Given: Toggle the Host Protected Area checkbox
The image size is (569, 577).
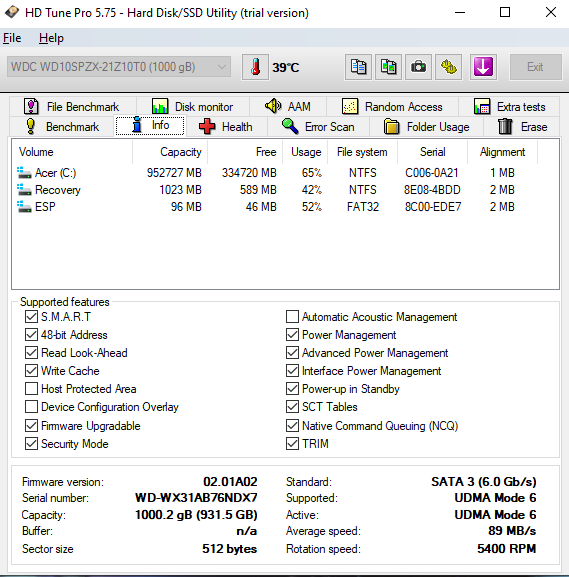Looking at the screenshot, I should coord(31,389).
